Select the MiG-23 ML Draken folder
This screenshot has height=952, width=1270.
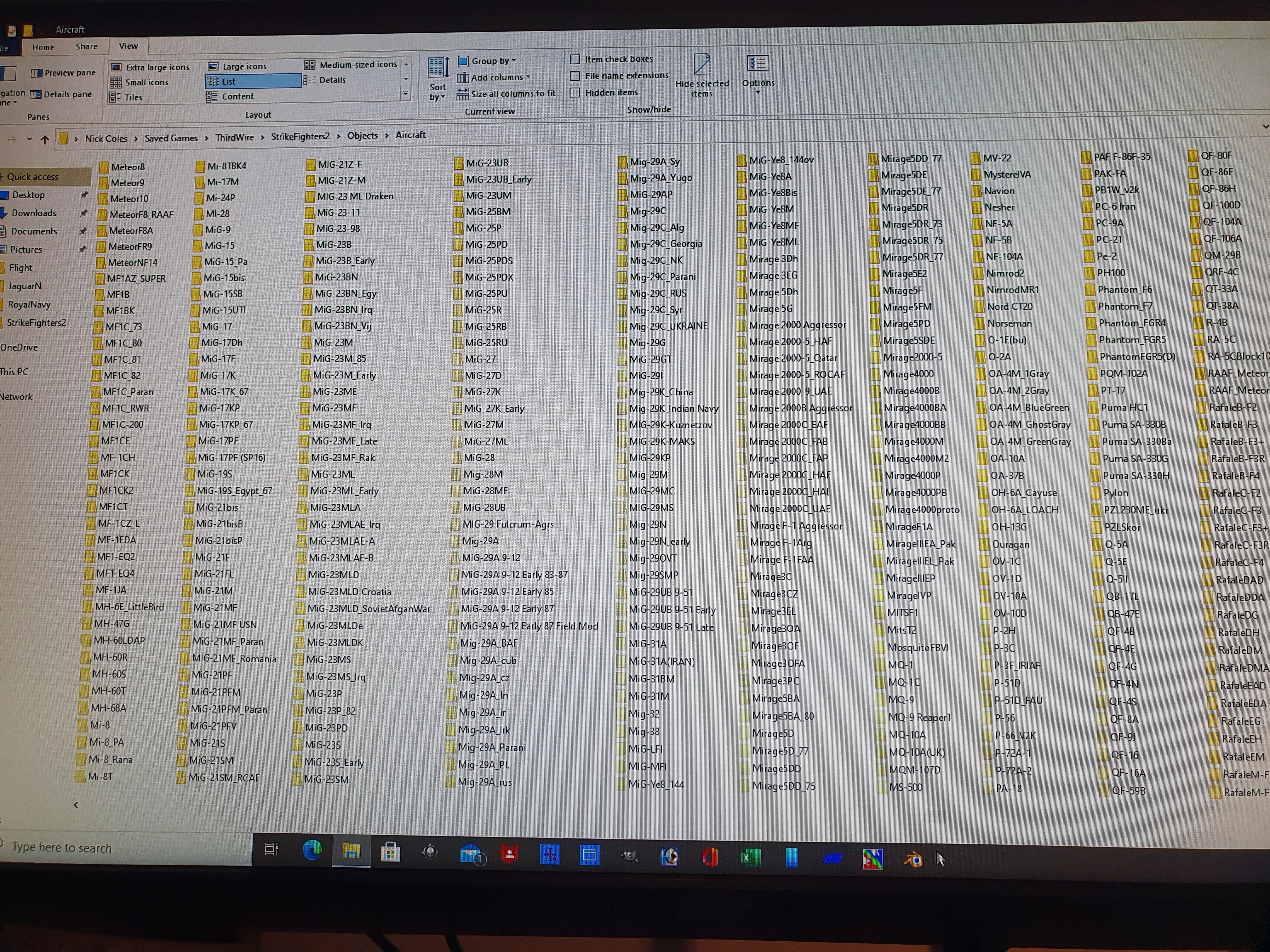350,196
